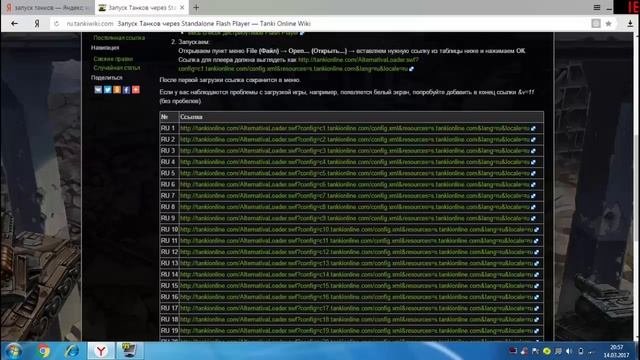Viewport: 640px width, 360px height.
Task: Open the 'Постоянная ссылка' sidebar link
Action: [119, 38]
